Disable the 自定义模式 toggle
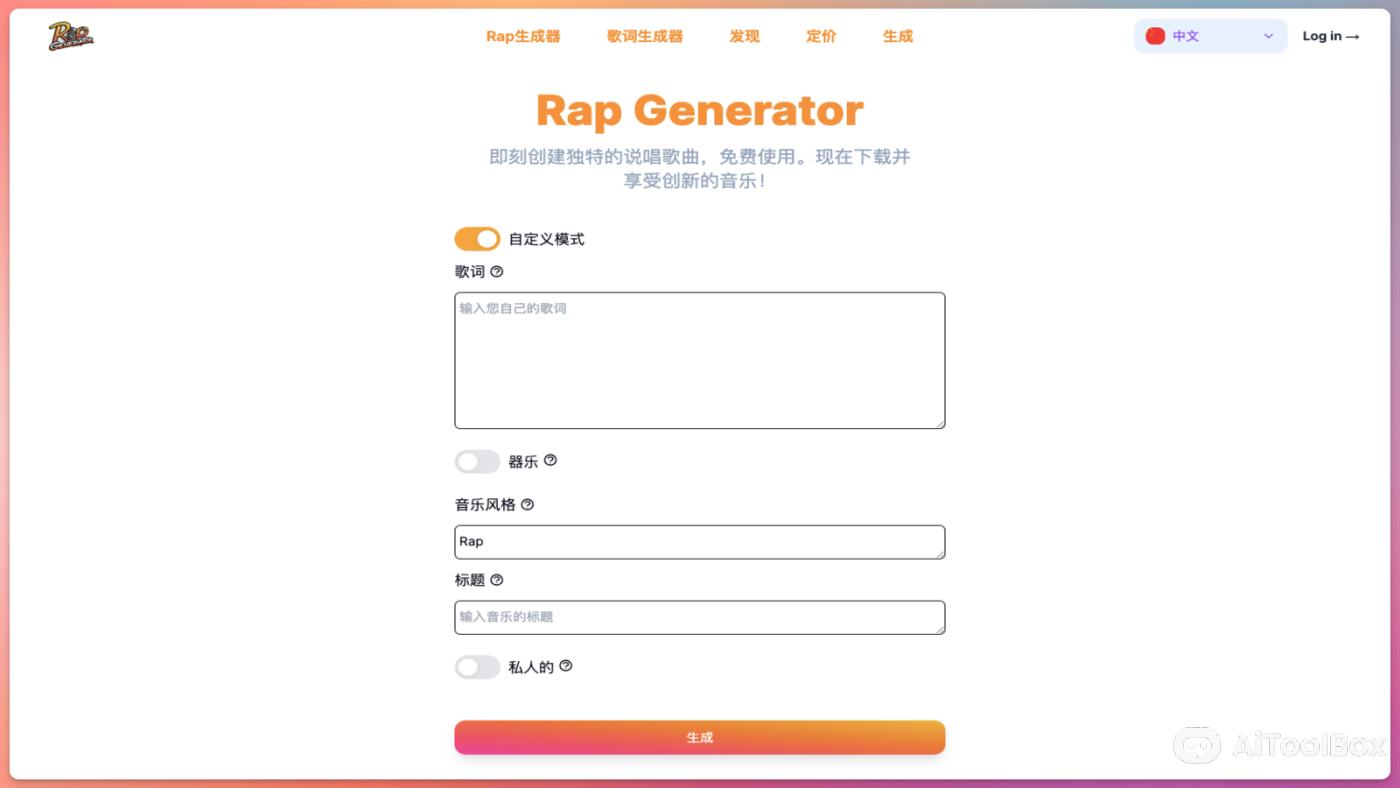 [477, 238]
